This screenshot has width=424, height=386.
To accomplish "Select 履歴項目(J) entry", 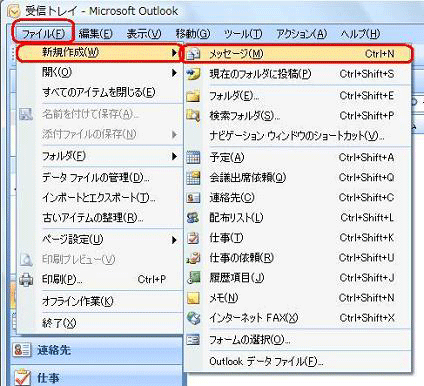I will [298, 278].
